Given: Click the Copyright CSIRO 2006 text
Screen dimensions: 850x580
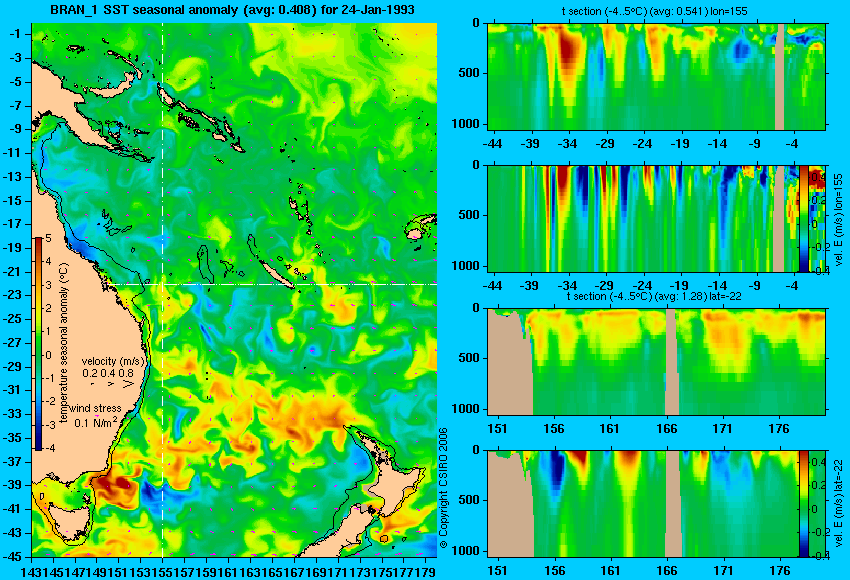Looking at the screenshot, I should pos(443,487).
